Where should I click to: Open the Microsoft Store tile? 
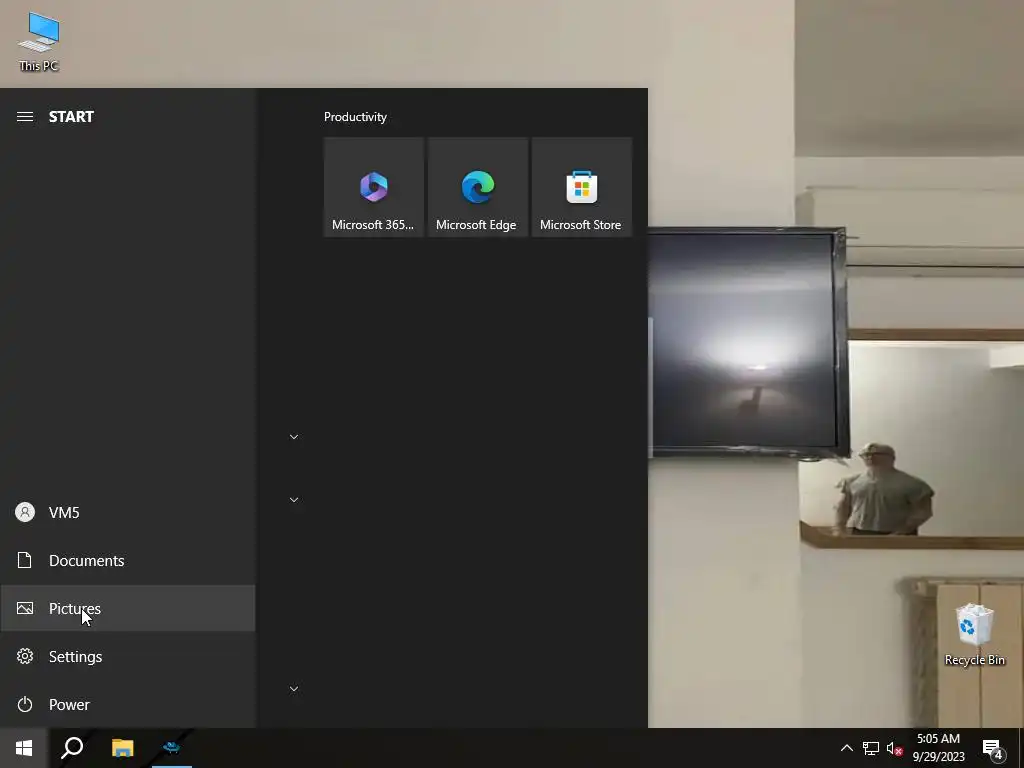pyautogui.click(x=581, y=187)
